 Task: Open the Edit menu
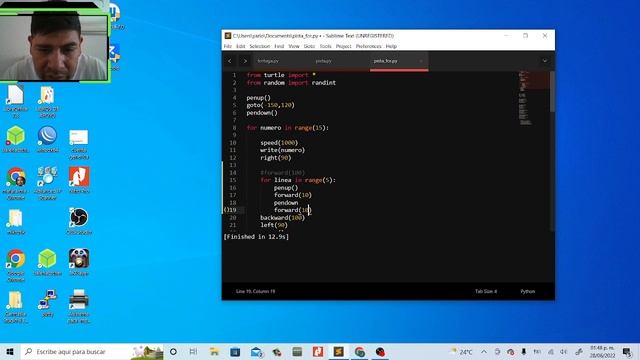pos(240,47)
